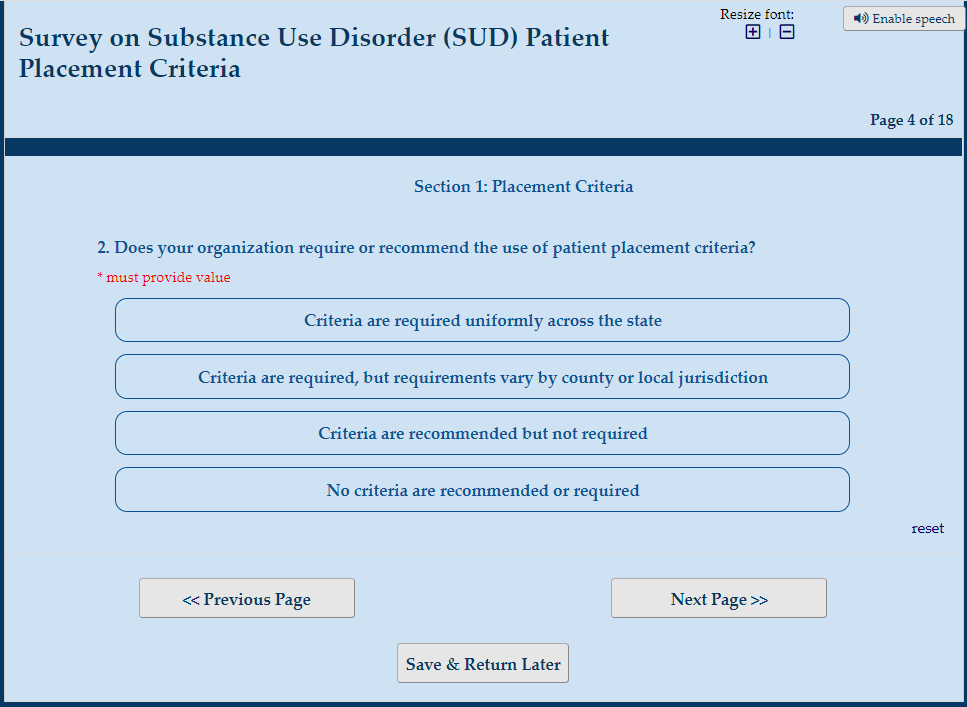Click the separator between the font resize icons

[770, 33]
